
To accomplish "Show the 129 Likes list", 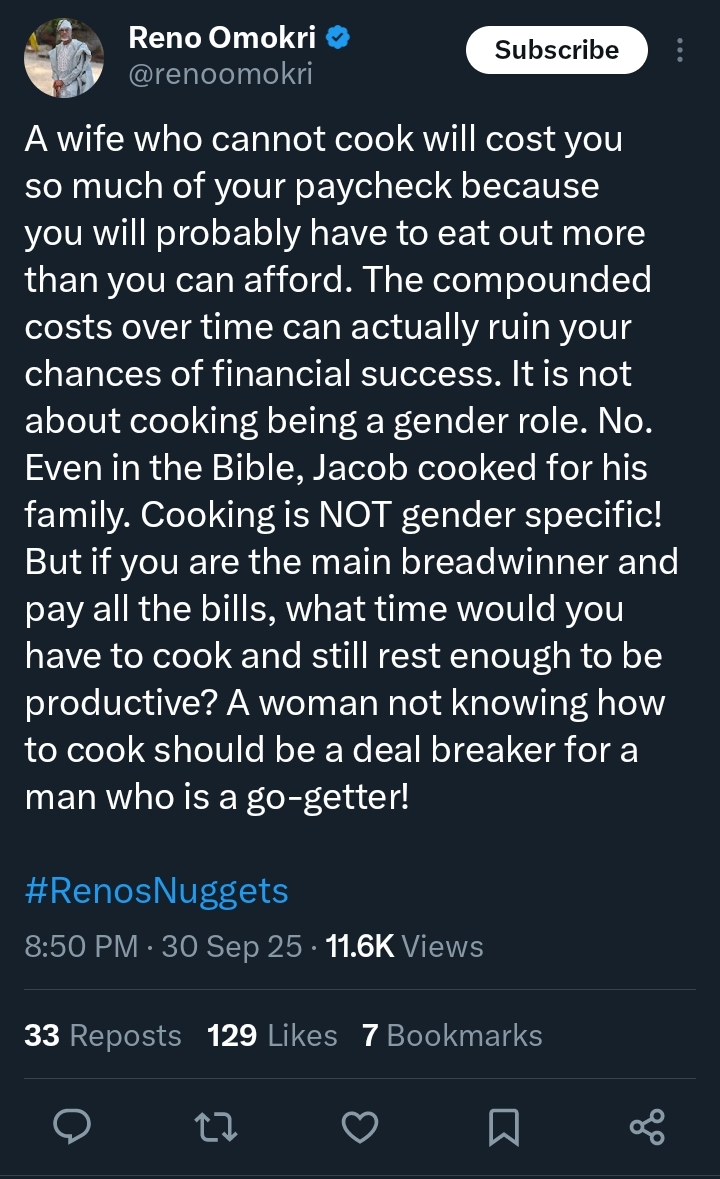I will [272, 1035].
